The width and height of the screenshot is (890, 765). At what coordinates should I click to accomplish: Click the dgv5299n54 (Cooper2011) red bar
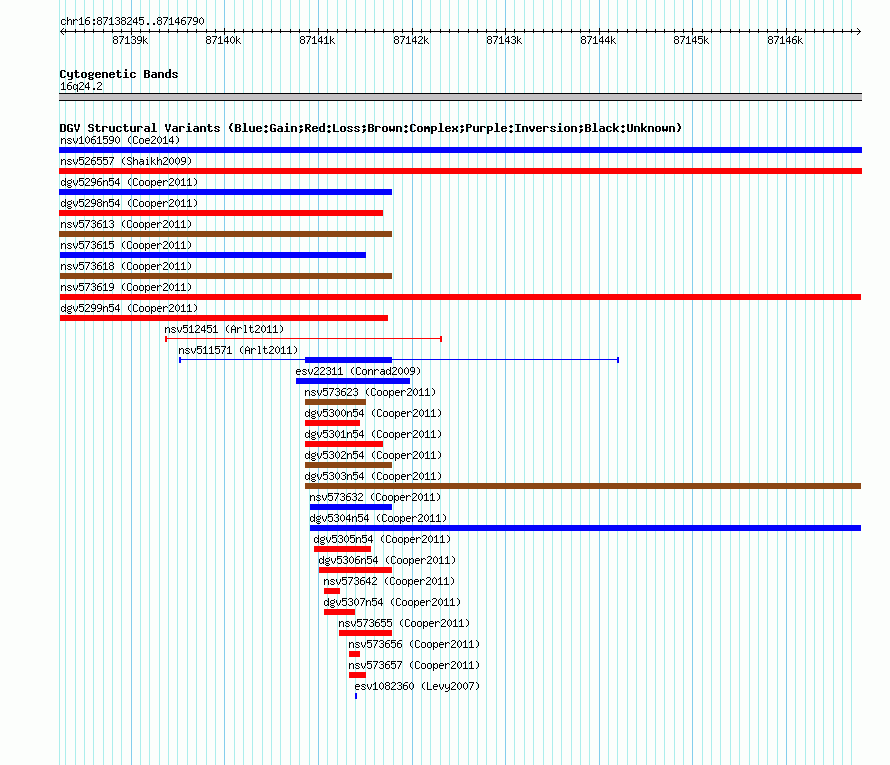point(224,318)
